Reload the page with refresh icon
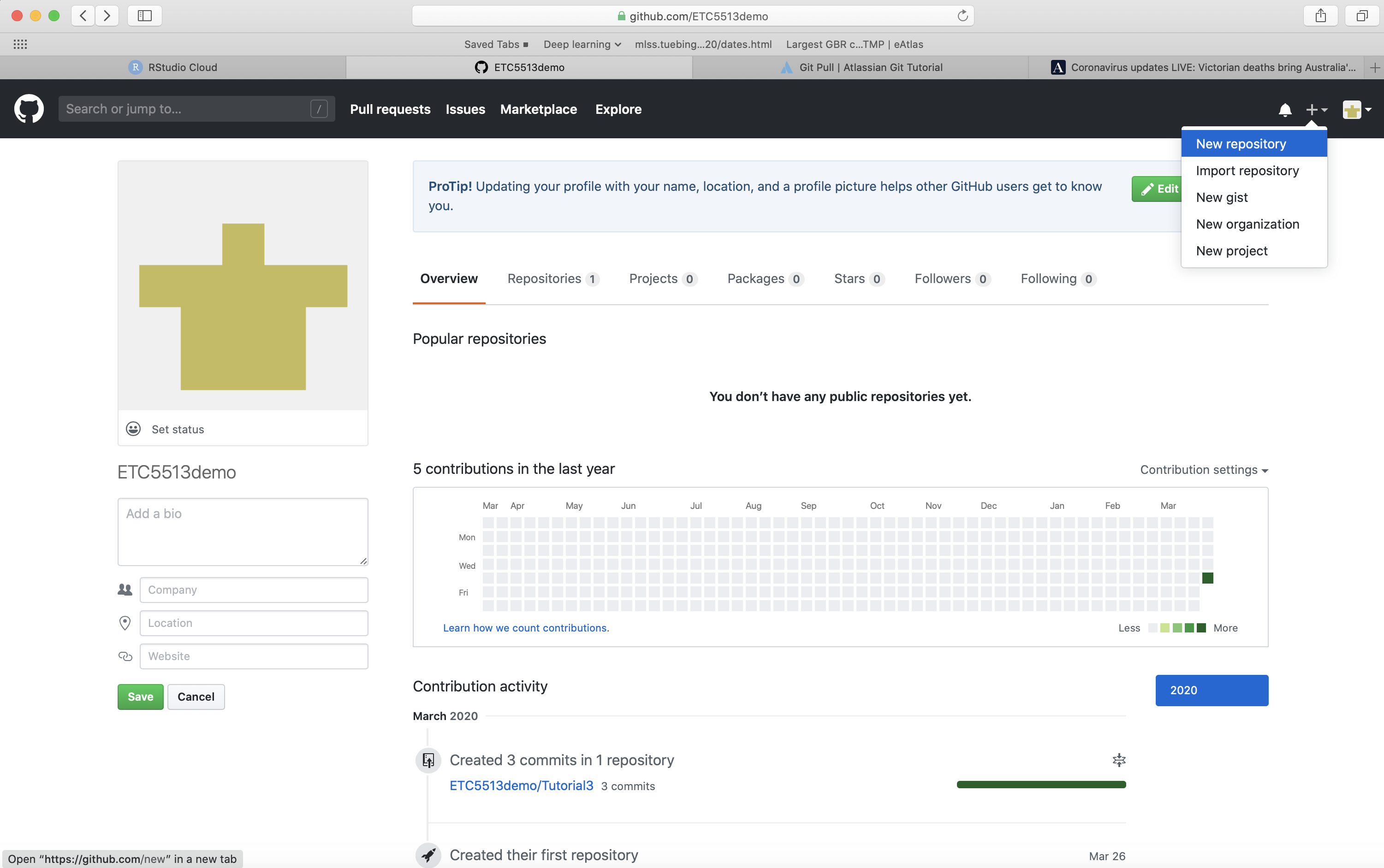Screen dimensions: 1384x868 [x=962, y=16]
